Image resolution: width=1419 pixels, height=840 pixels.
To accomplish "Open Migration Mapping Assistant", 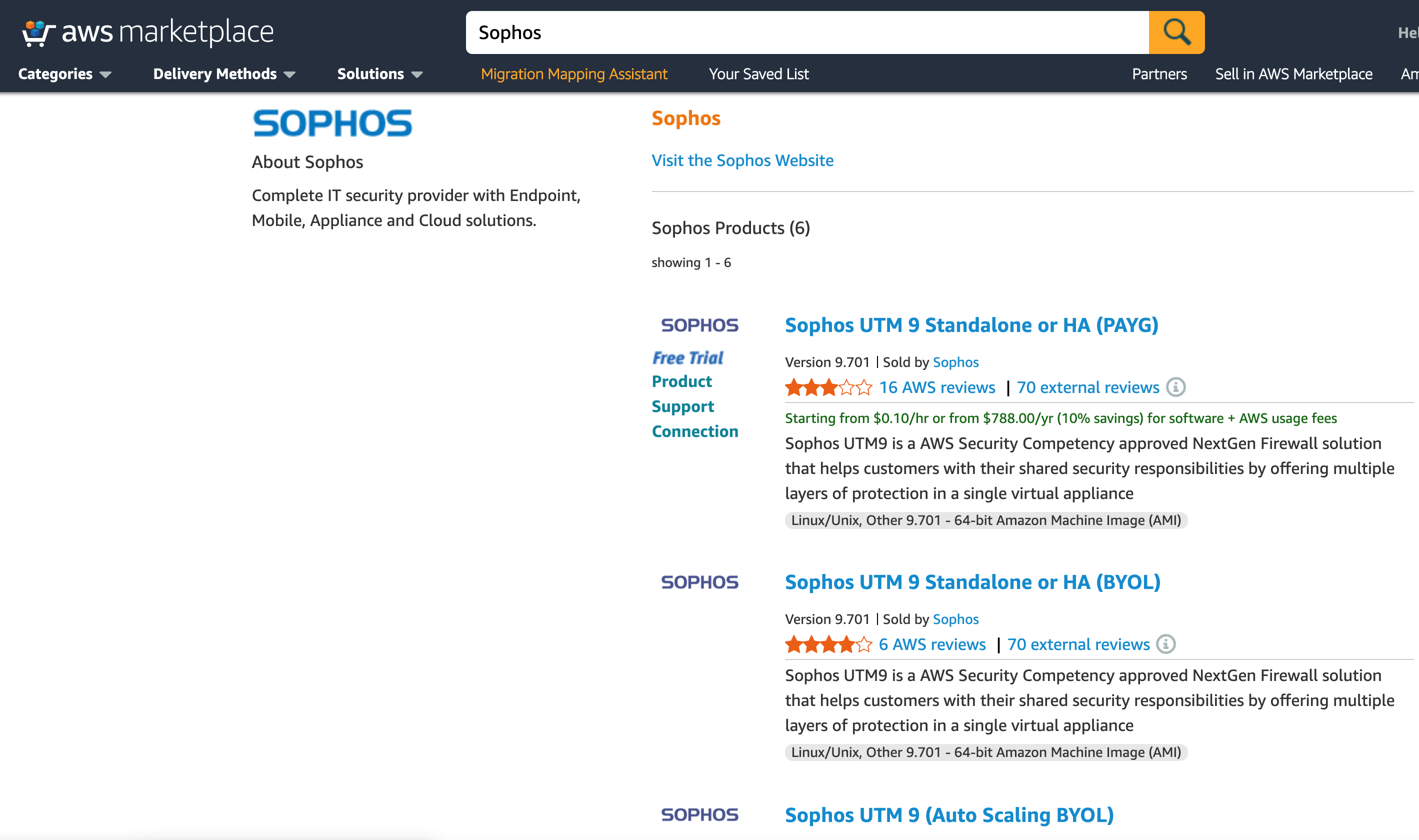I will pyautogui.click(x=574, y=74).
